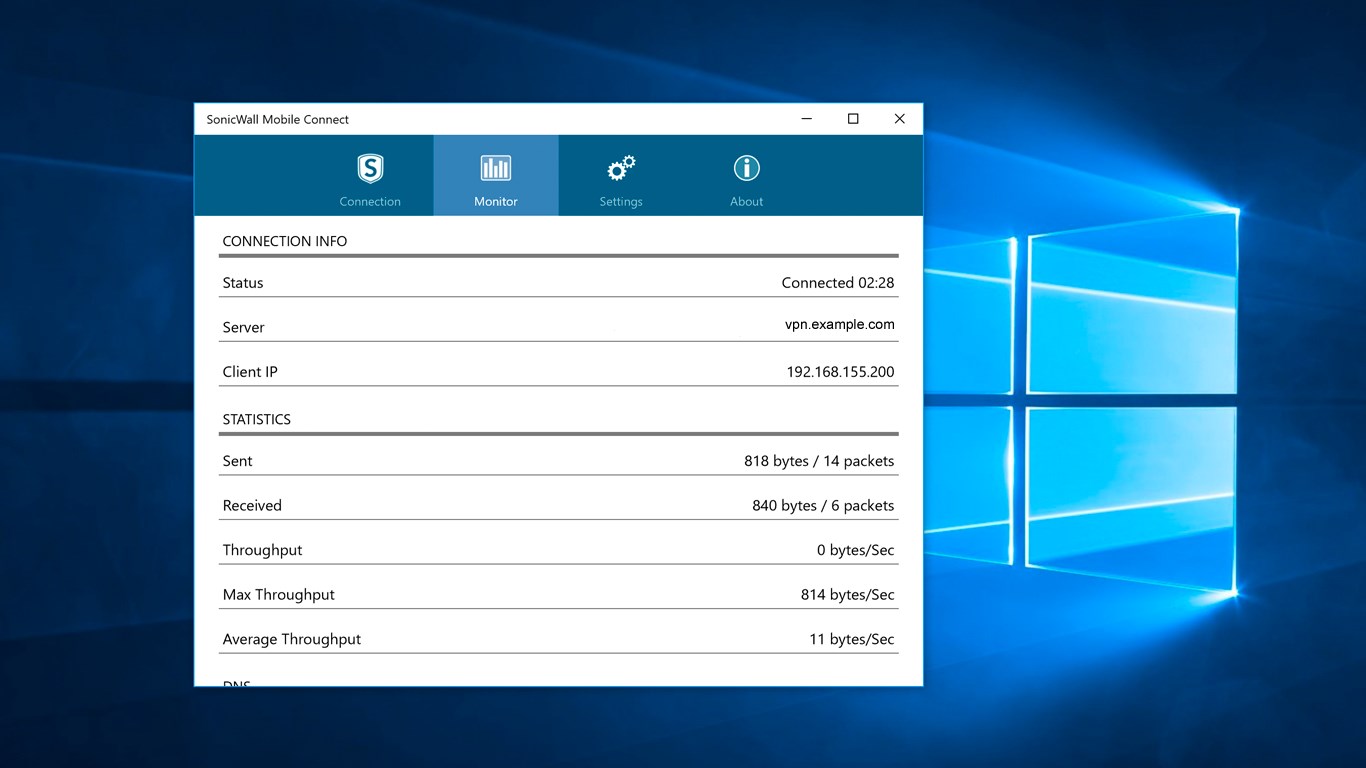Switch to the Settings tab label
The image size is (1366, 768).
coord(621,202)
